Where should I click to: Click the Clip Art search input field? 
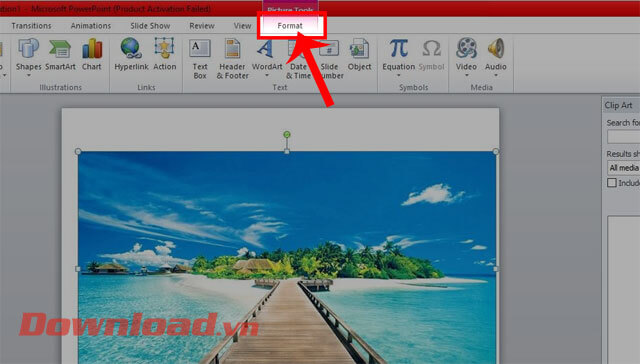(x=623, y=137)
